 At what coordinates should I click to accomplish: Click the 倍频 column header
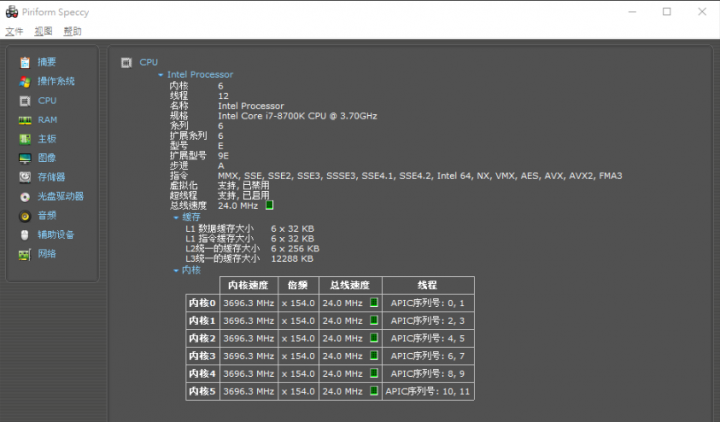(x=298, y=285)
